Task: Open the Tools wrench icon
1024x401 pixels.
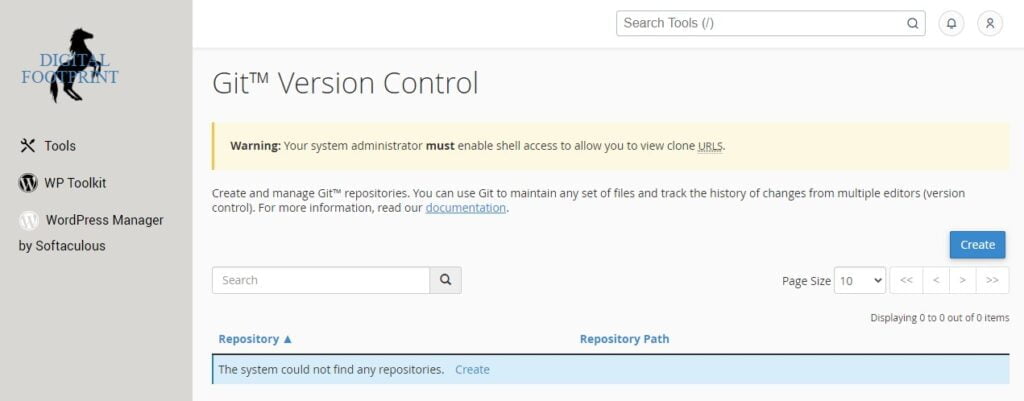Action: point(27,146)
